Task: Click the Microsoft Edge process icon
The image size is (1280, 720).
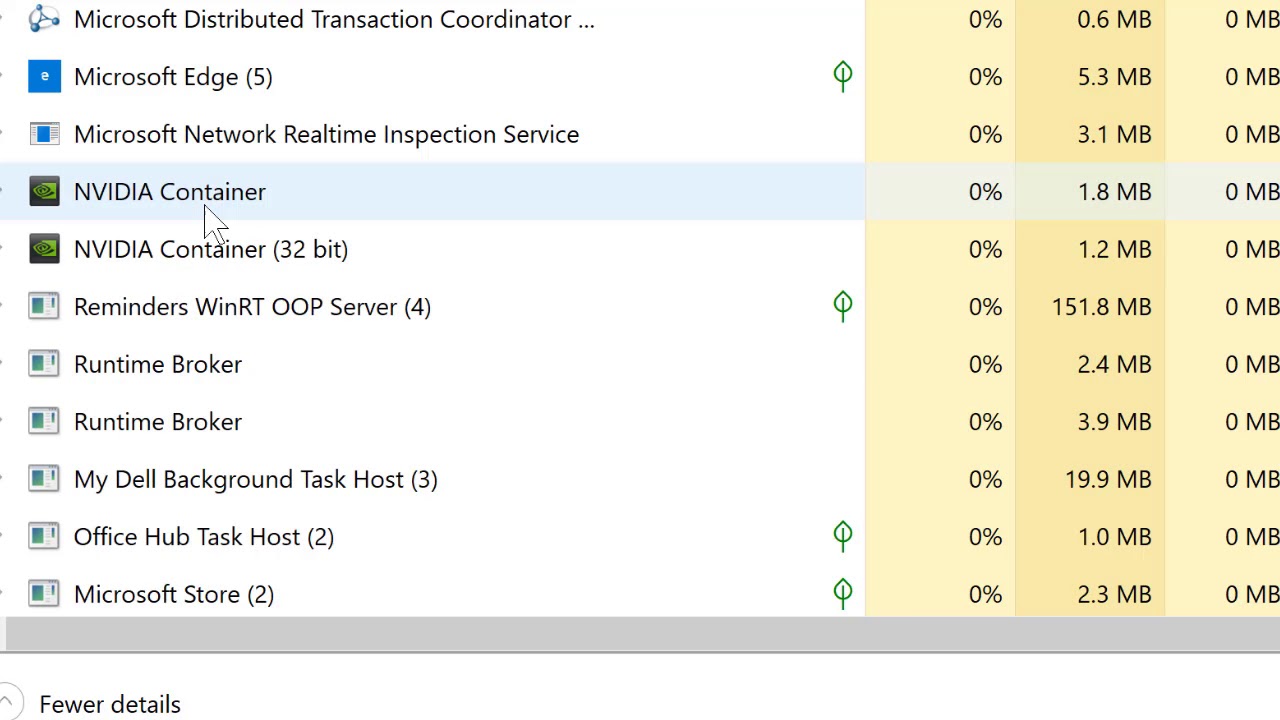Action: tap(44, 77)
